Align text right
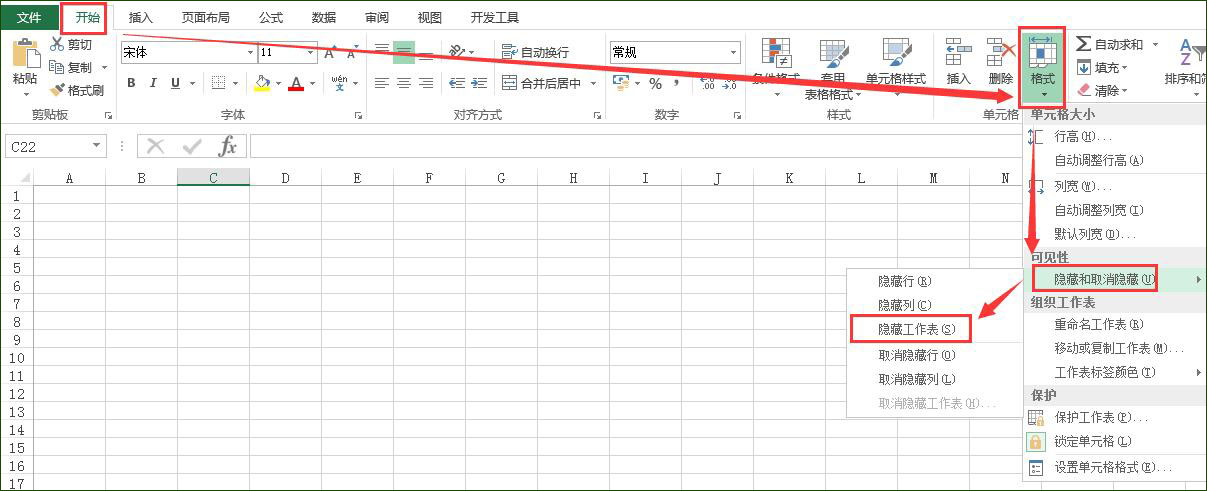 (426, 83)
